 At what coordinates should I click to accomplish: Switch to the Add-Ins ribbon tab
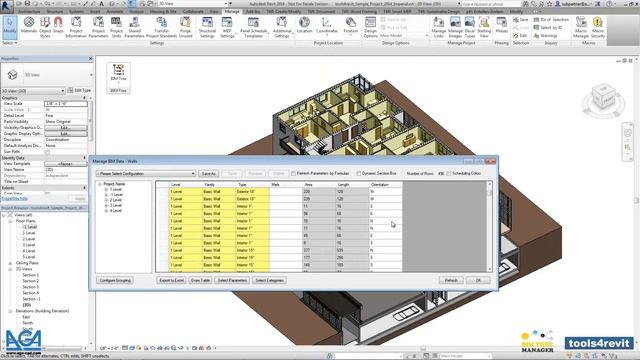coord(253,11)
